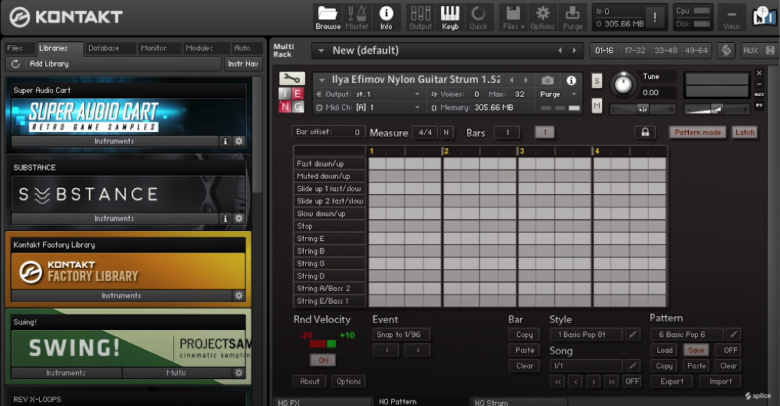Screen dimensions: 780x406
Task: Click the Instr Nav button
Action: 243,64
